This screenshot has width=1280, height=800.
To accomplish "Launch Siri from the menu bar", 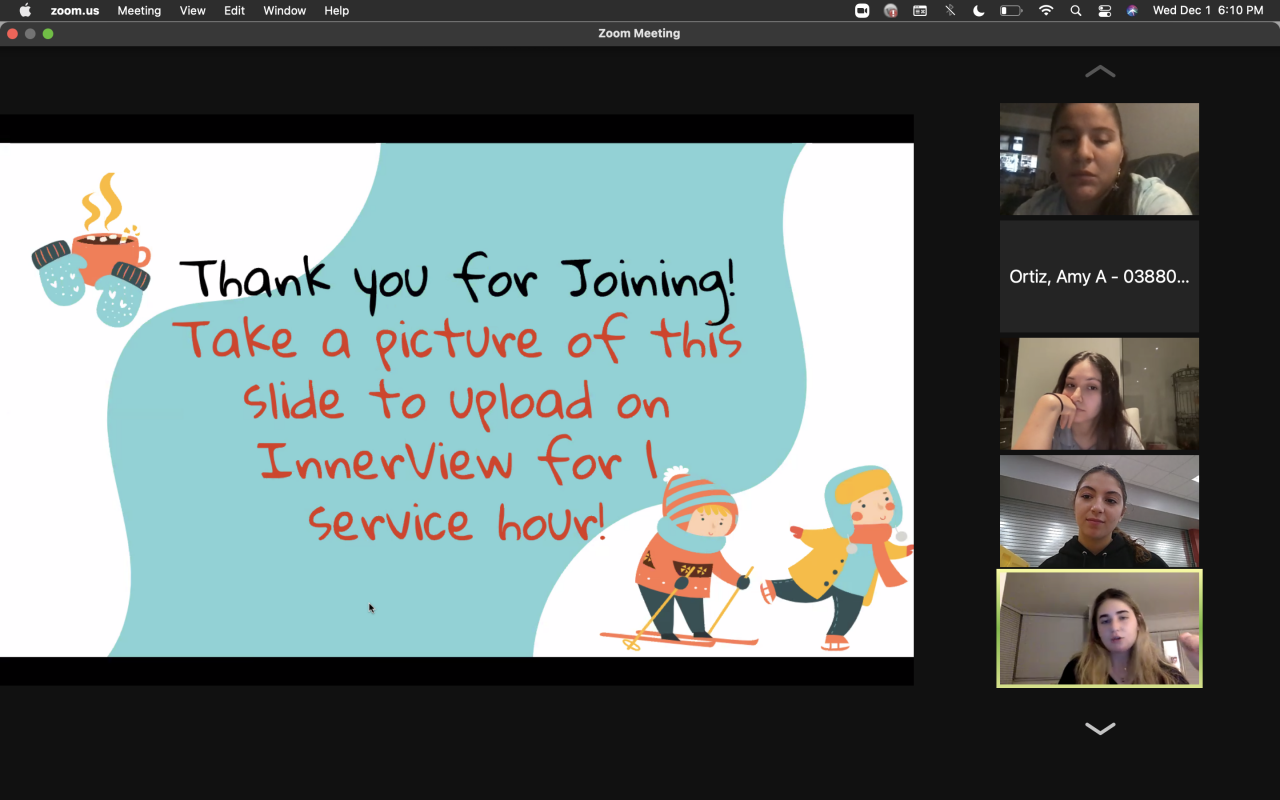I will pyautogui.click(x=1132, y=11).
